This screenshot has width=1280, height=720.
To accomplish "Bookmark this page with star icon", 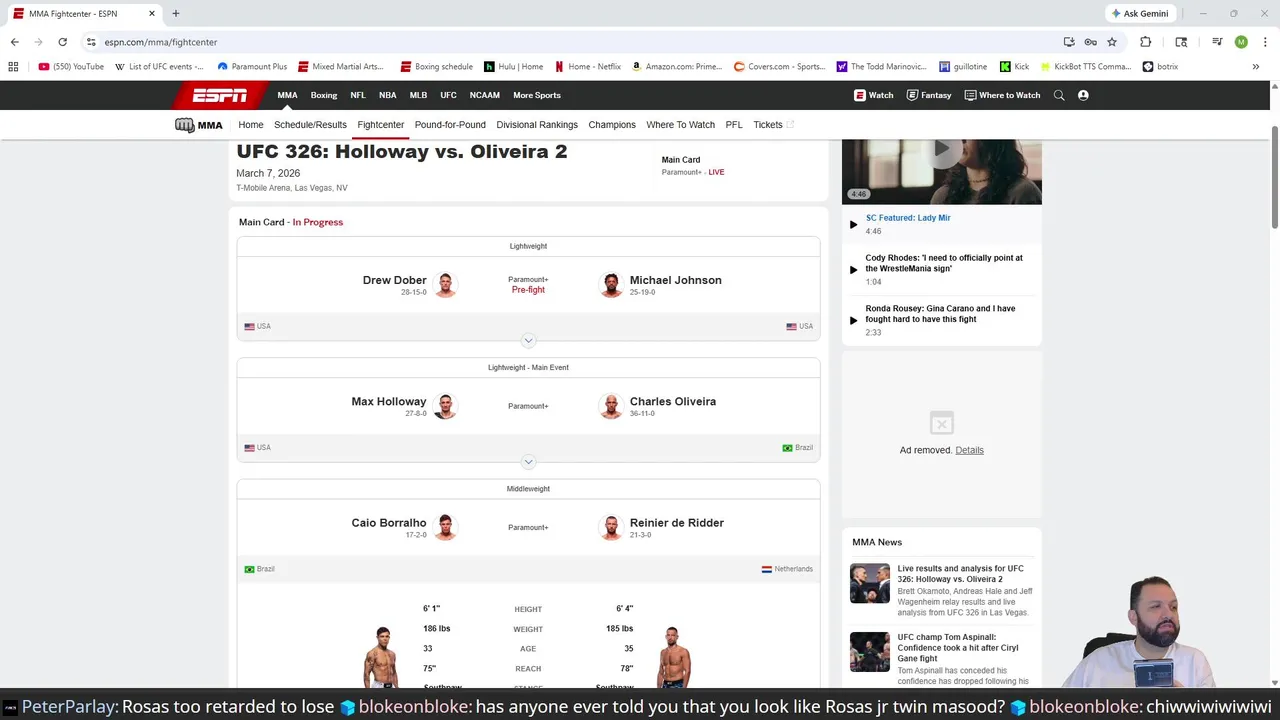I will pyautogui.click(x=1112, y=42).
